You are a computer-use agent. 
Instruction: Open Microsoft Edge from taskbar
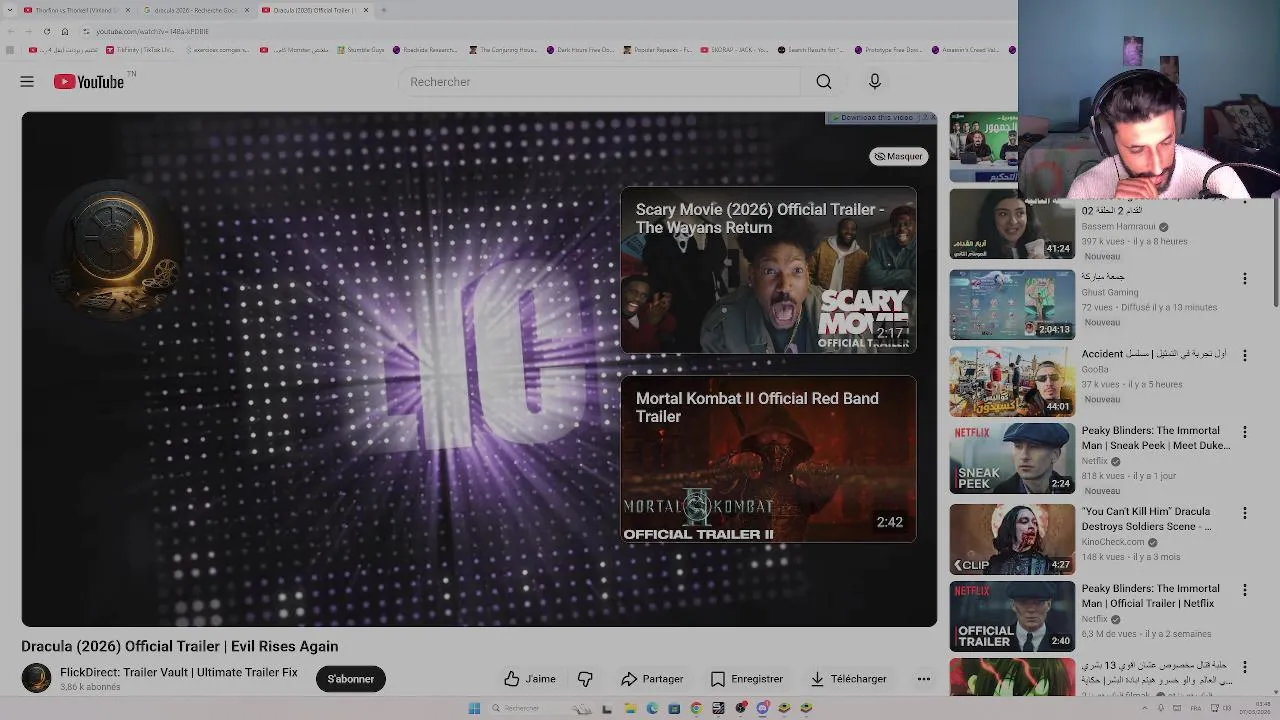point(652,708)
